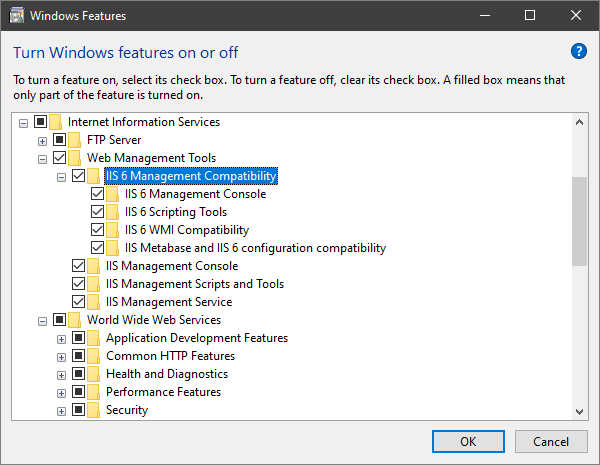Select the IIS 6 WMI Compatibility label
This screenshot has height=465, width=600.
(187, 230)
